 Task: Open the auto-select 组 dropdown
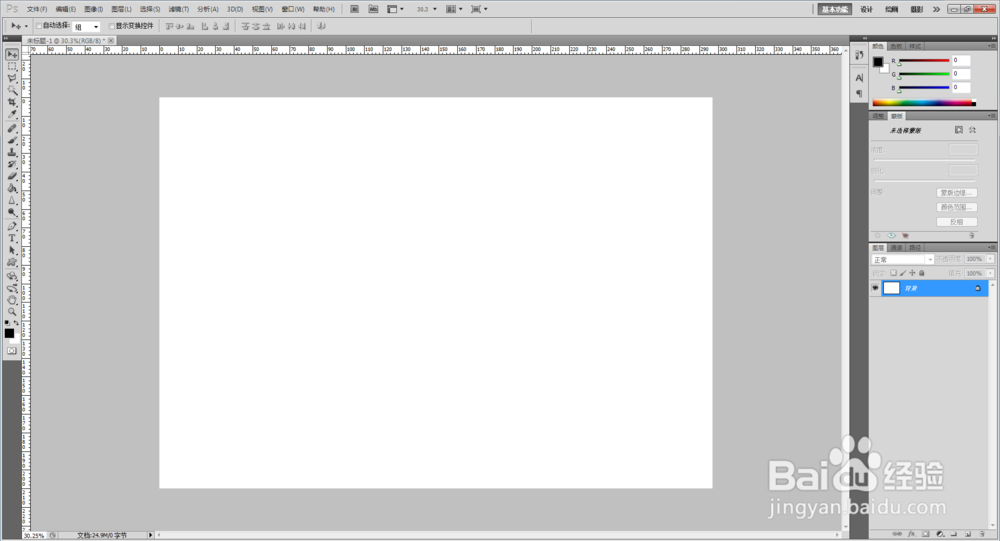tap(86, 27)
